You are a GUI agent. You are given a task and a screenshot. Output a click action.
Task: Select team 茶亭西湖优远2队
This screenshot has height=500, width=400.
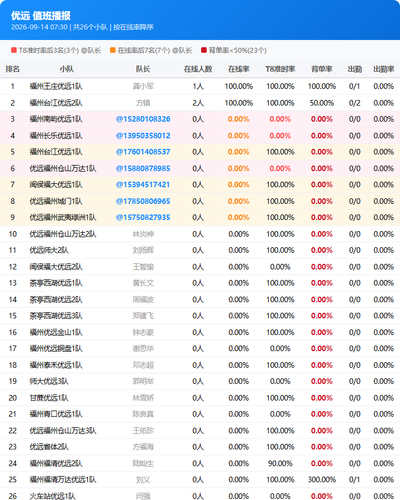tap(56, 299)
